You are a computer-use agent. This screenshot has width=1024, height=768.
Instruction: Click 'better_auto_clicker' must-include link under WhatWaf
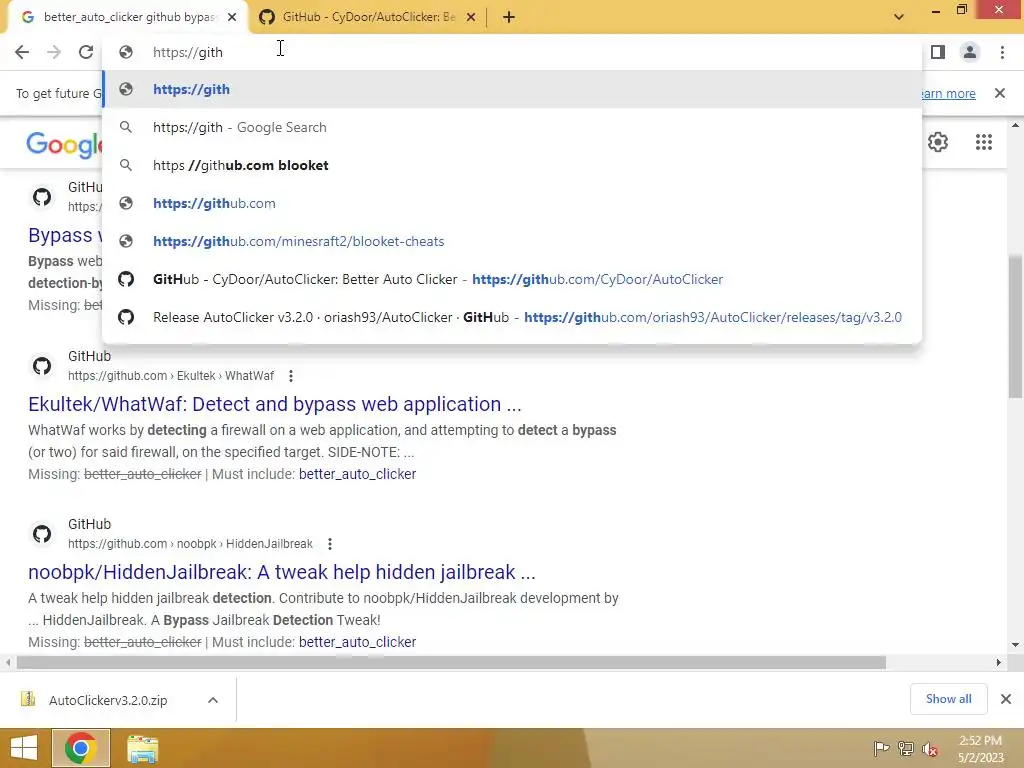[x=357, y=474]
